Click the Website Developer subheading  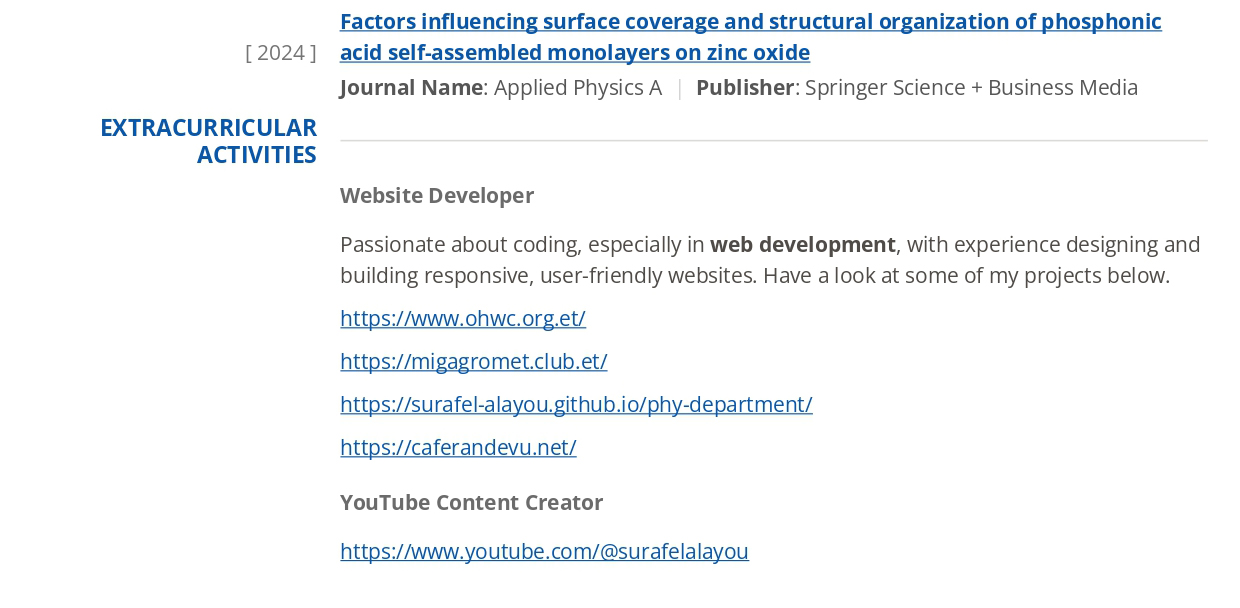(x=436, y=195)
